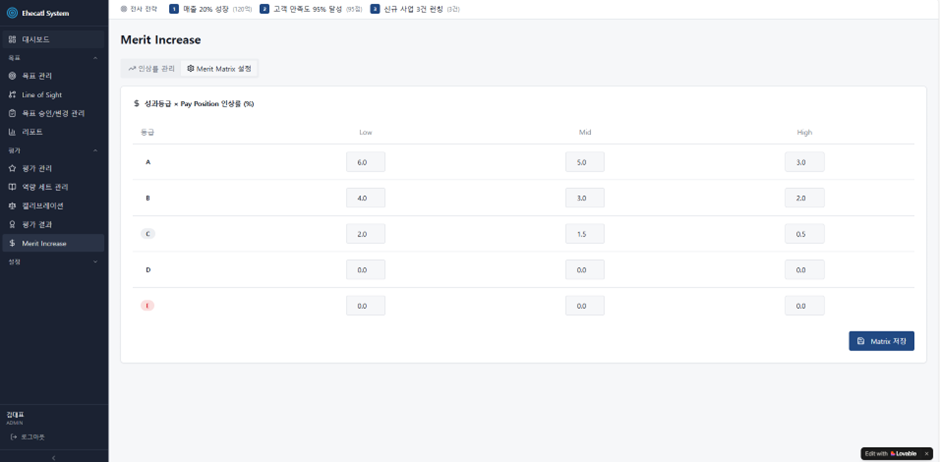Collapse the 목표 sidebar section chevron

pos(96,58)
